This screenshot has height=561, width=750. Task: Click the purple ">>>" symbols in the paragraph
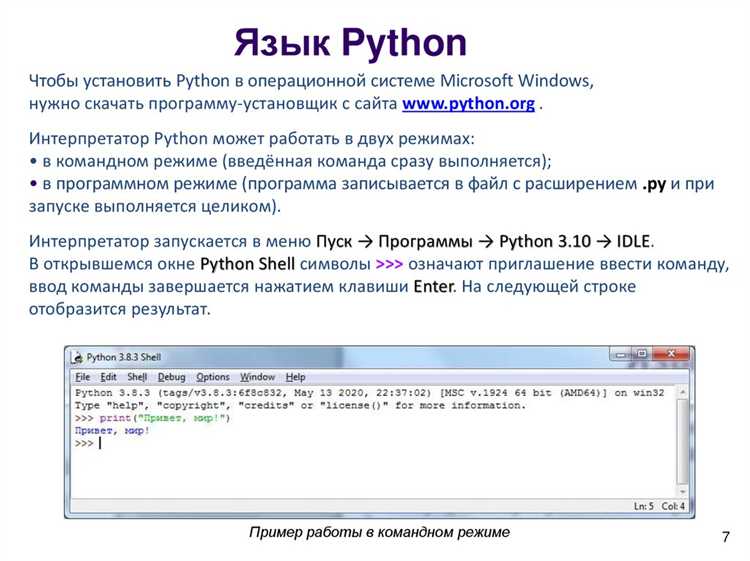tap(389, 264)
